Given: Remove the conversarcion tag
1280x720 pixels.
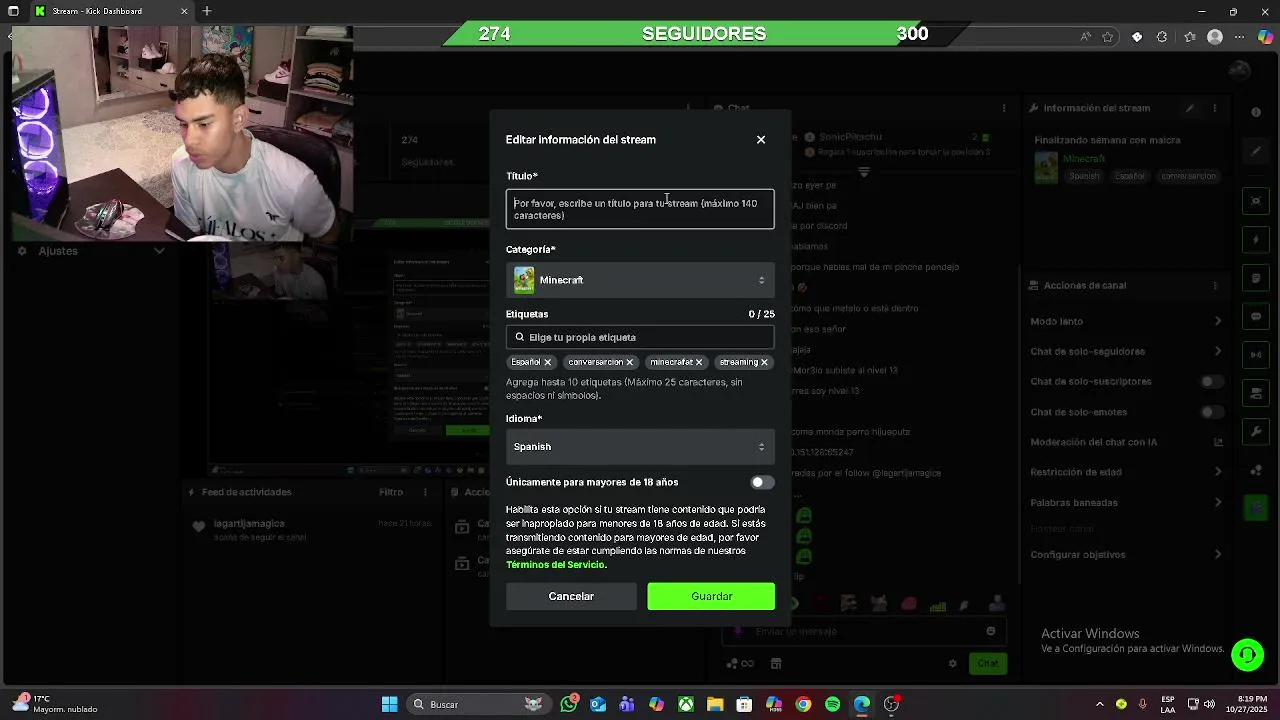Looking at the screenshot, I should [629, 362].
